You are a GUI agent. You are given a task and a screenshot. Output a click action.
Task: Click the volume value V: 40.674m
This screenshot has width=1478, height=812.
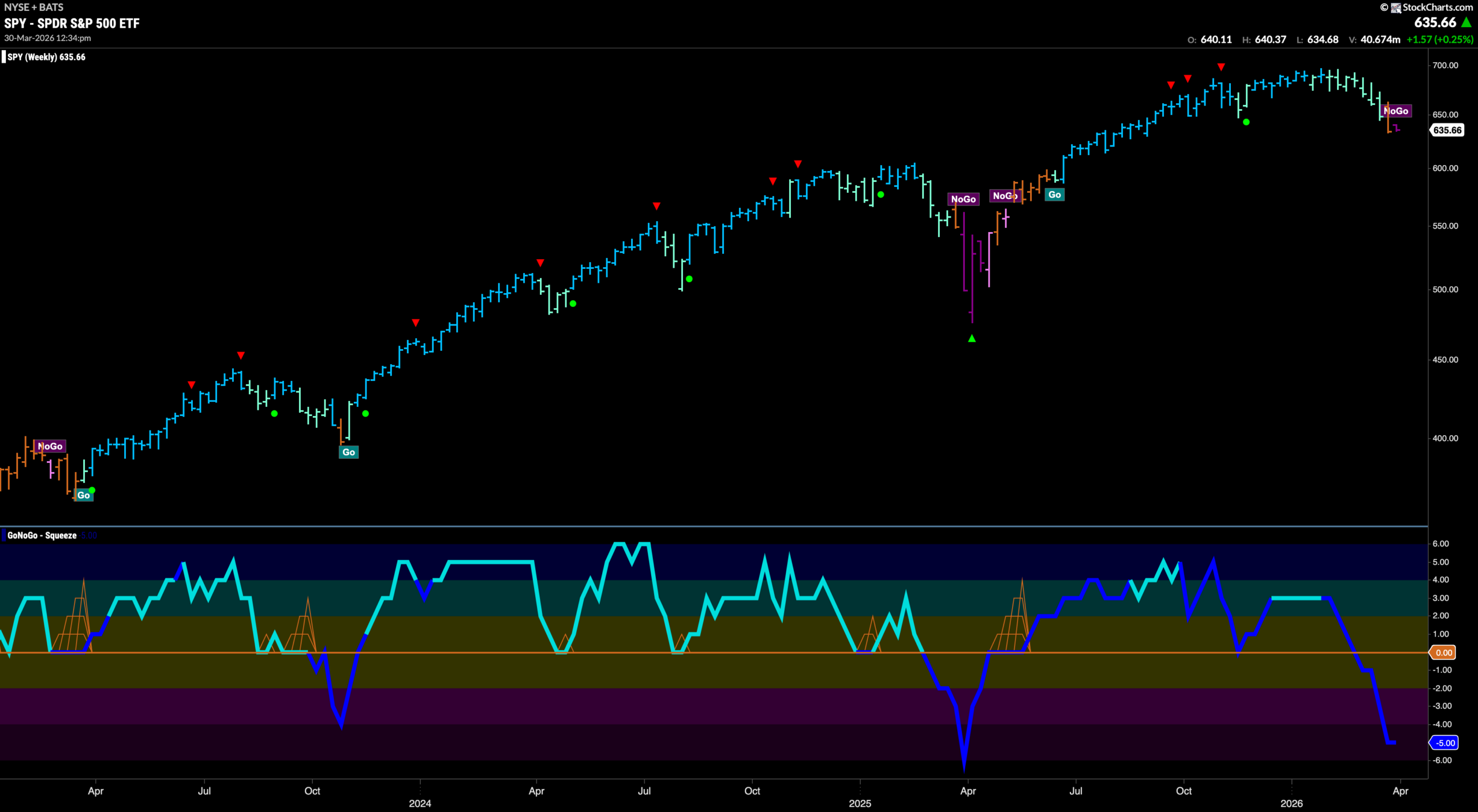point(1375,39)
